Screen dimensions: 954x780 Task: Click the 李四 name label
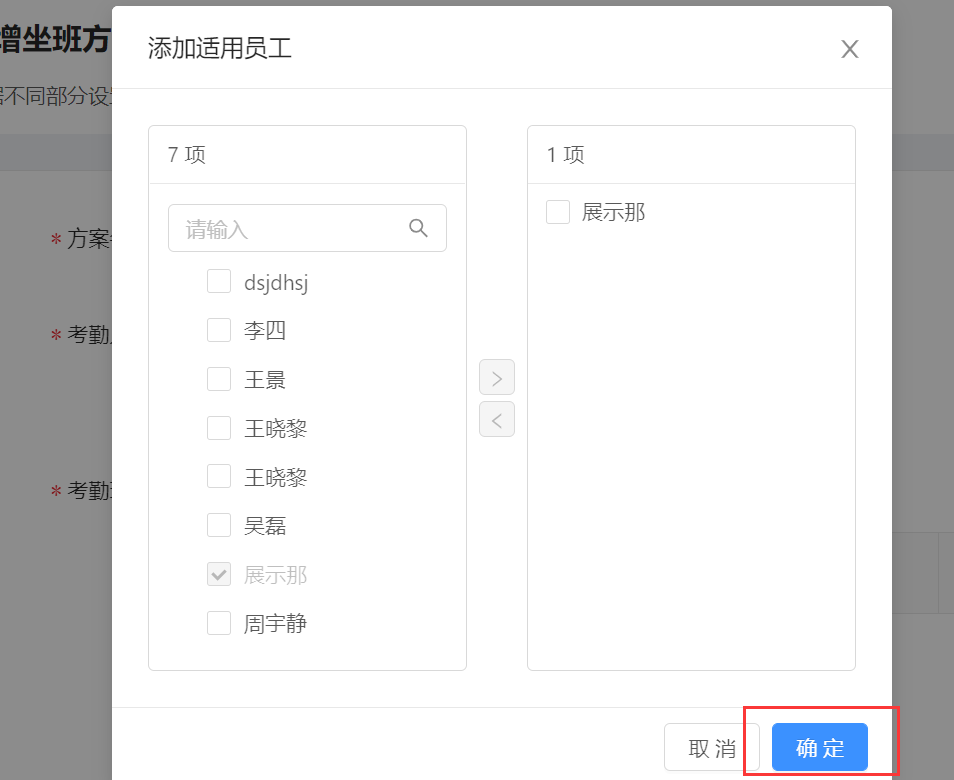265,330
